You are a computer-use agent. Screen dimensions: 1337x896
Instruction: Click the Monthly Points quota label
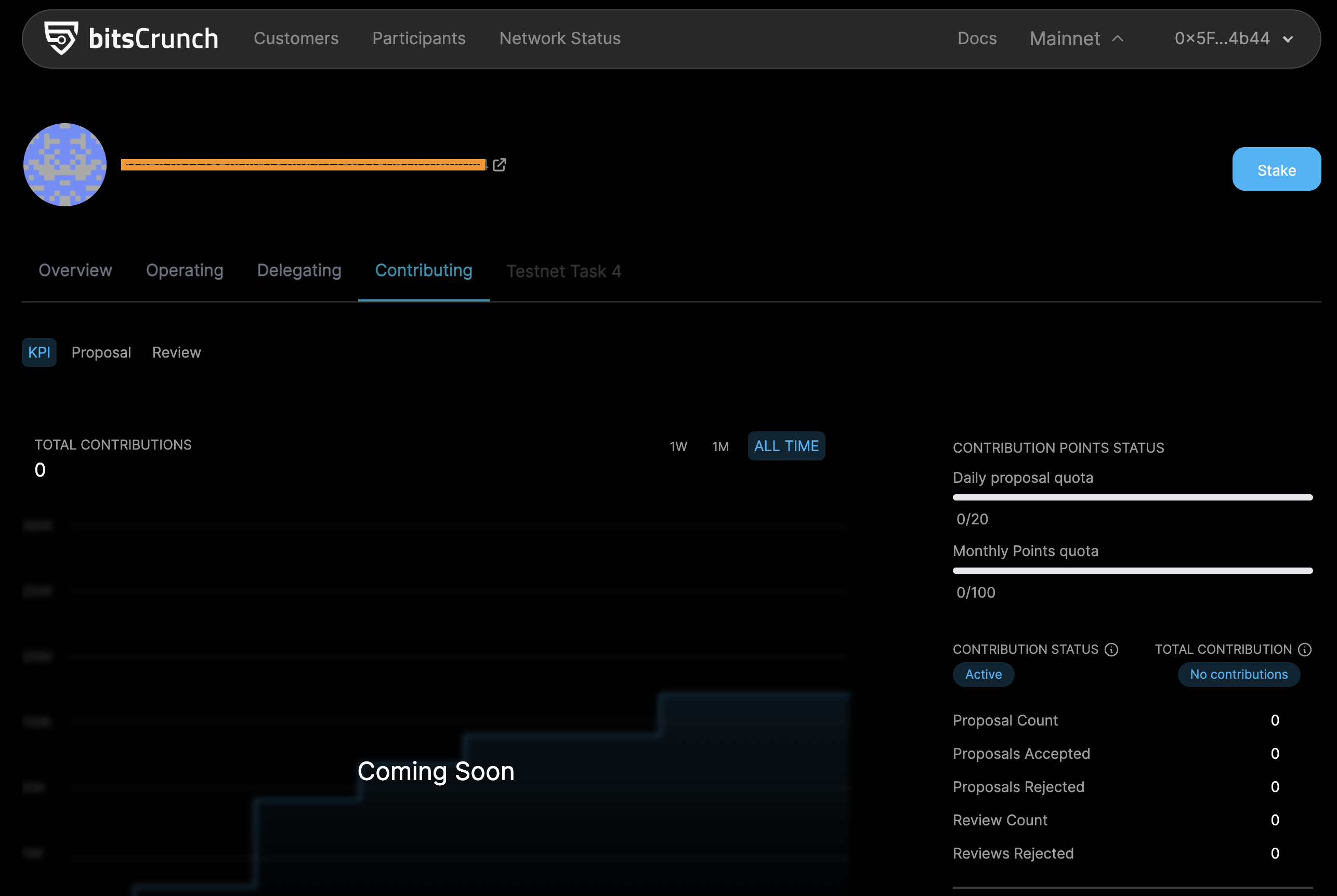[x=1025, y=551]
